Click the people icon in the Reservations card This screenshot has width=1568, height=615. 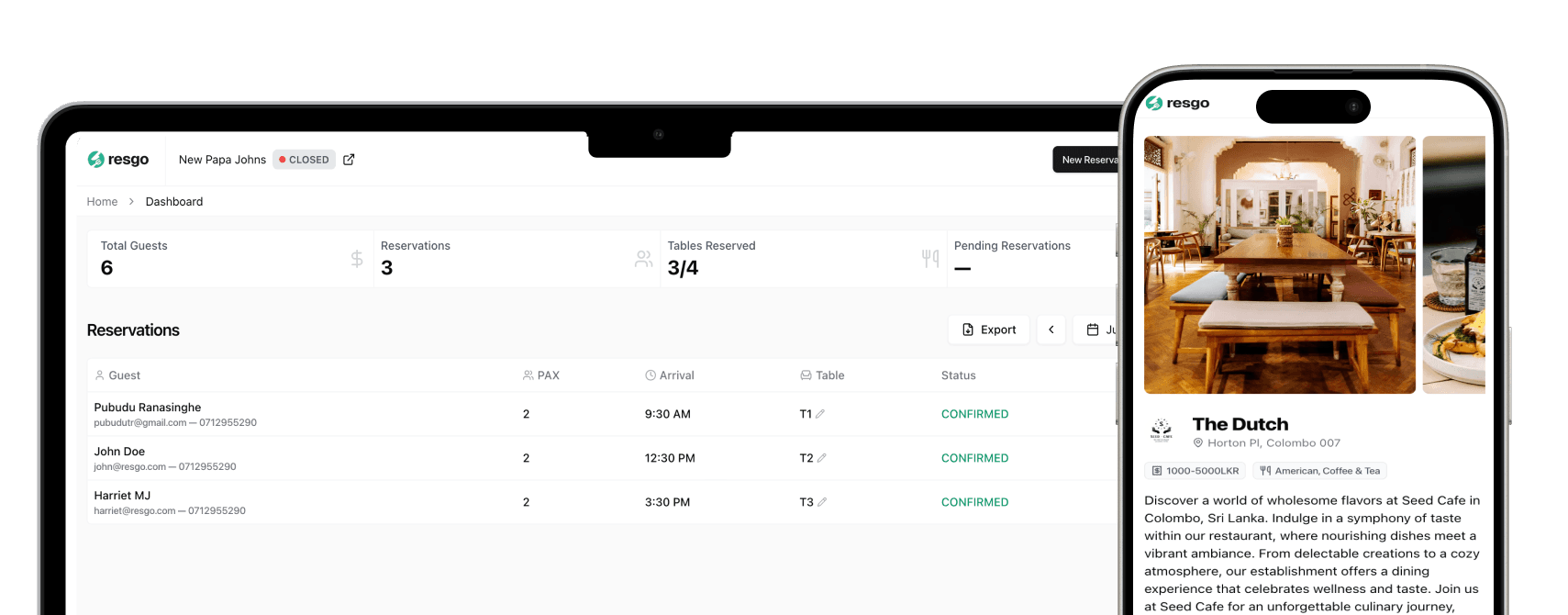click(x=644, y=259)
